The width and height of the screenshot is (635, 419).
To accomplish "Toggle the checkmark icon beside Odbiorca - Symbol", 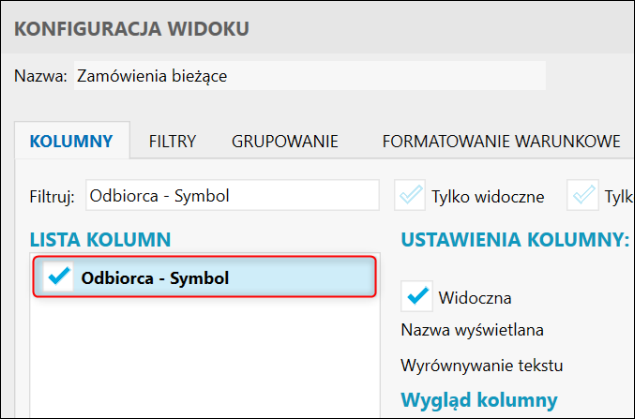I will 60,277.
